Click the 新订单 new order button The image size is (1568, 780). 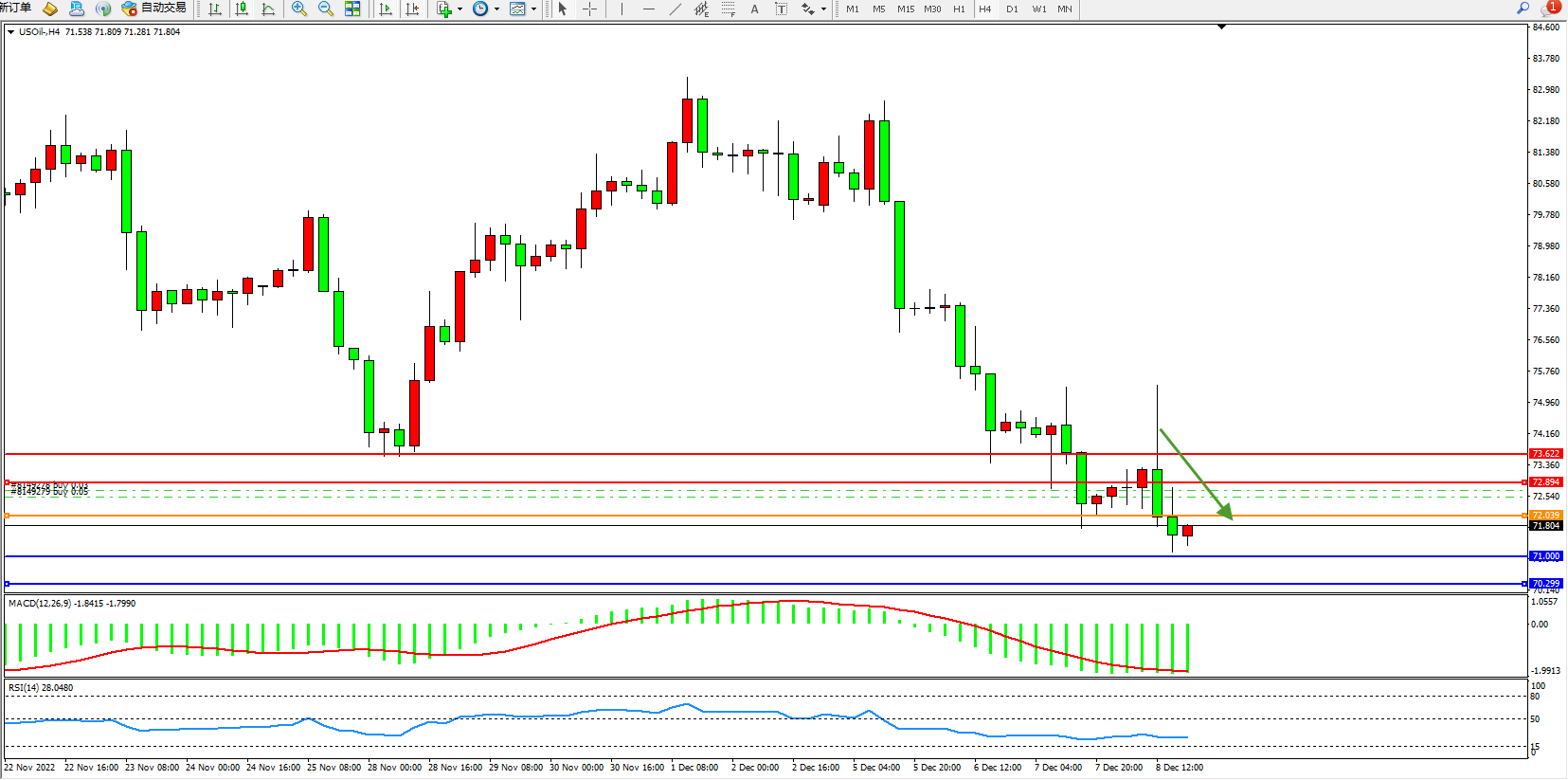point(15,9)
